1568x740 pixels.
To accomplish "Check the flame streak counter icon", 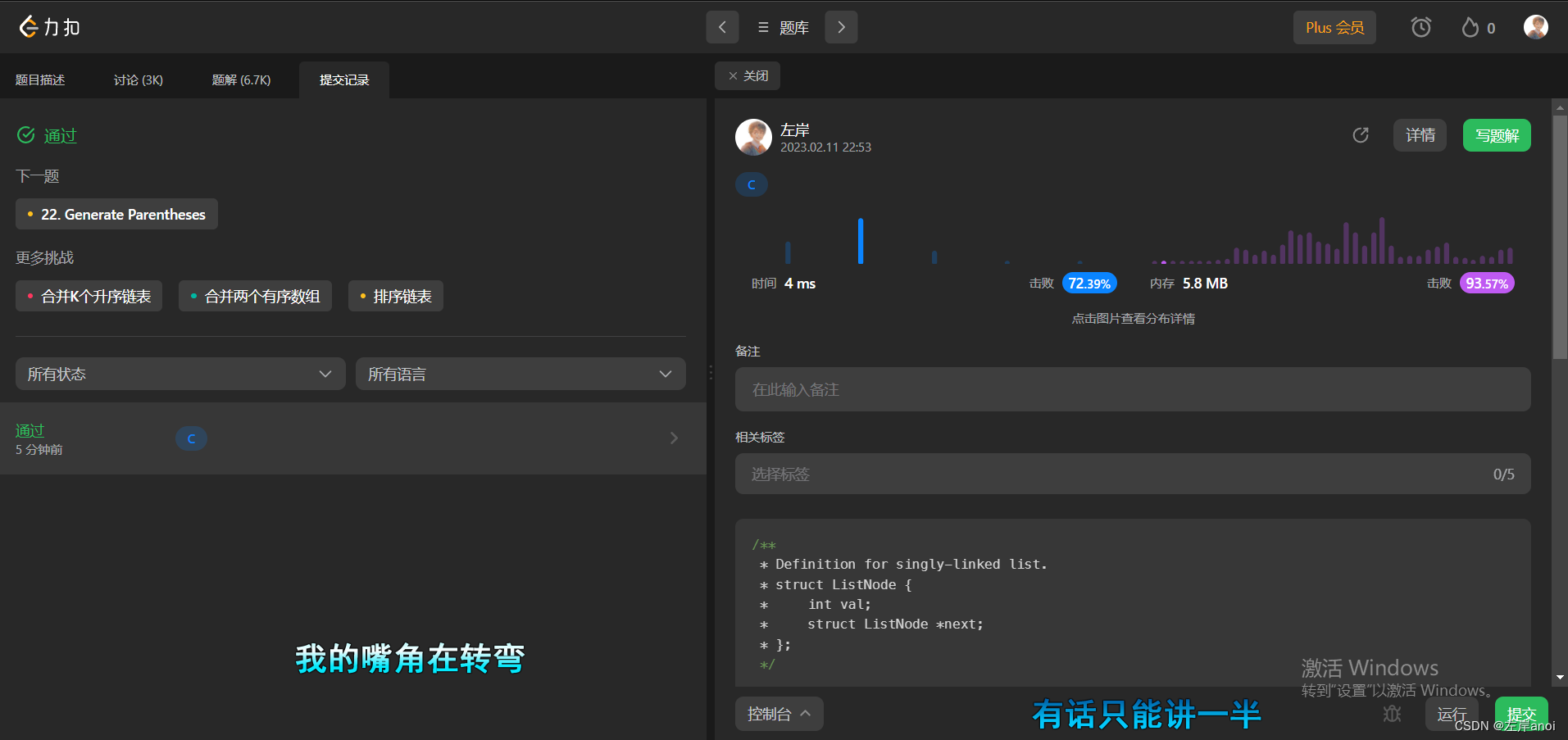I will point(1470,27).
